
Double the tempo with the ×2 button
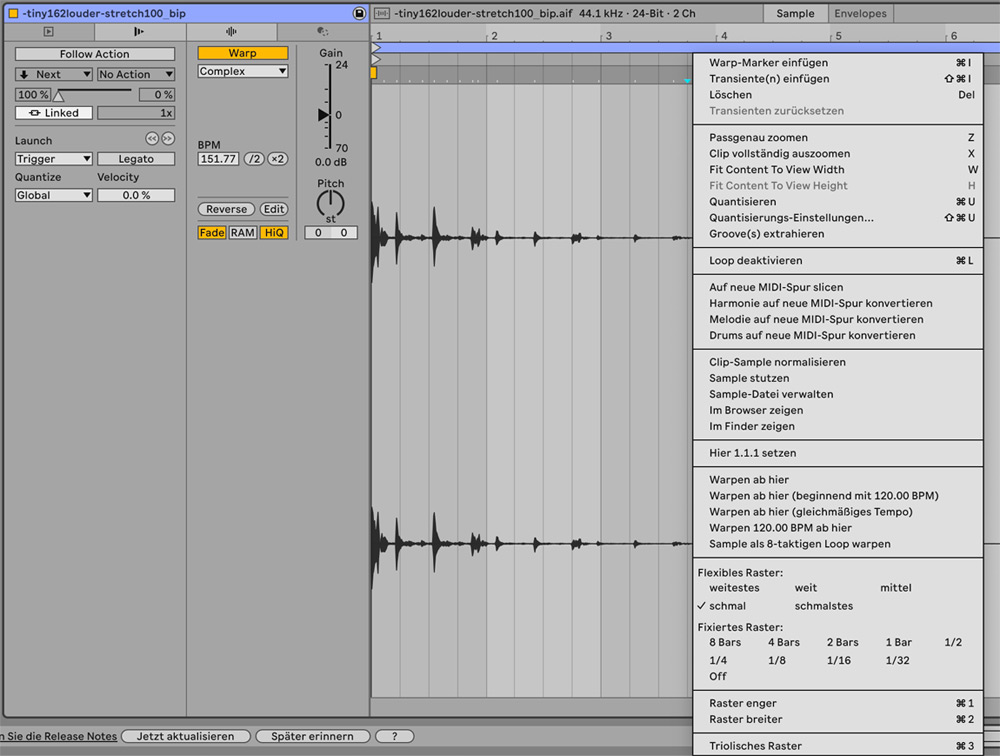point(278,159)
